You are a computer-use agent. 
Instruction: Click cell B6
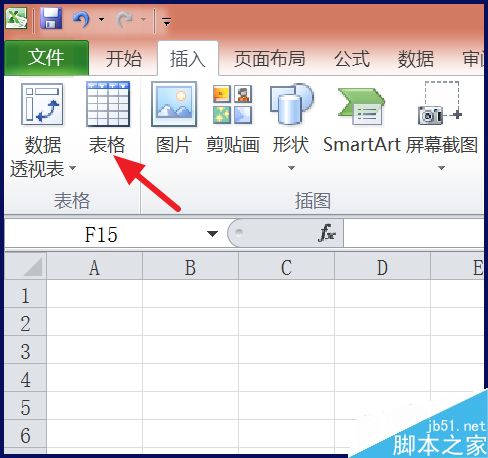[190, 434]
